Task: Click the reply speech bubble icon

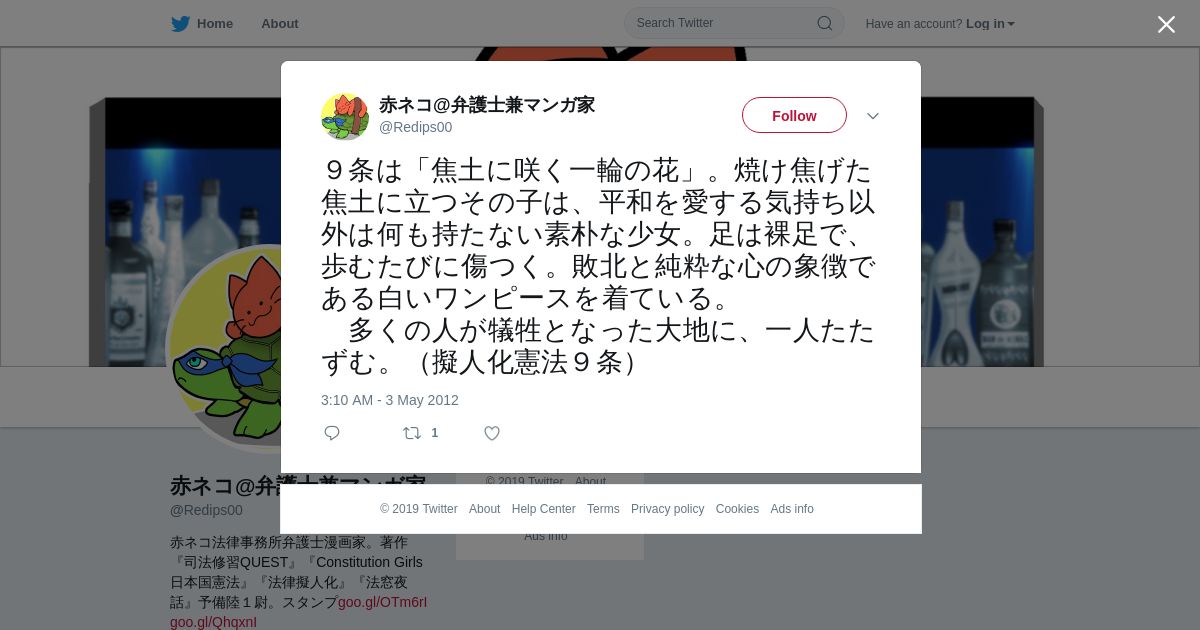Action: (x=332, y=433)
